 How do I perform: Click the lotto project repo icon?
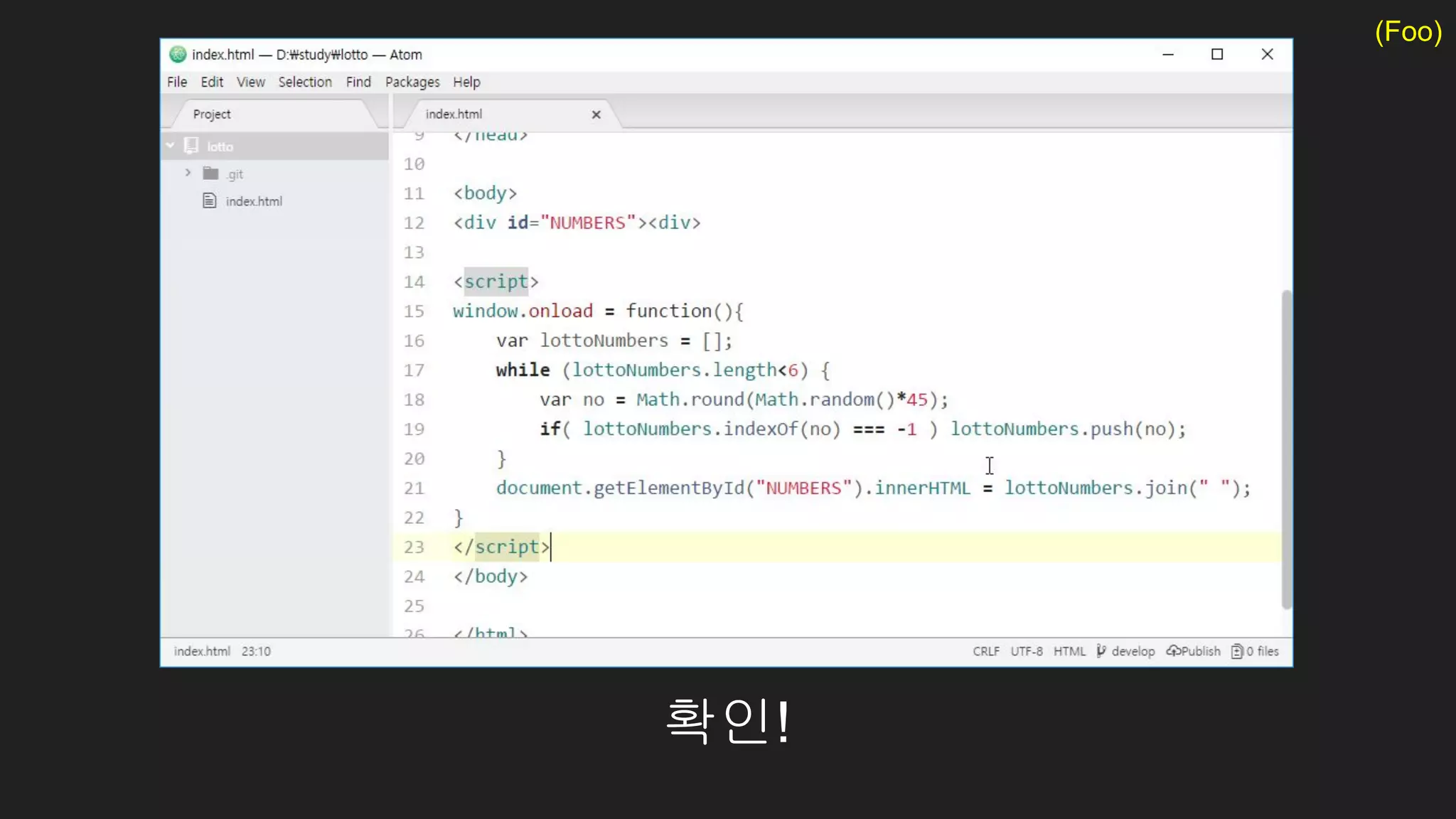click(x=191, y=146)
